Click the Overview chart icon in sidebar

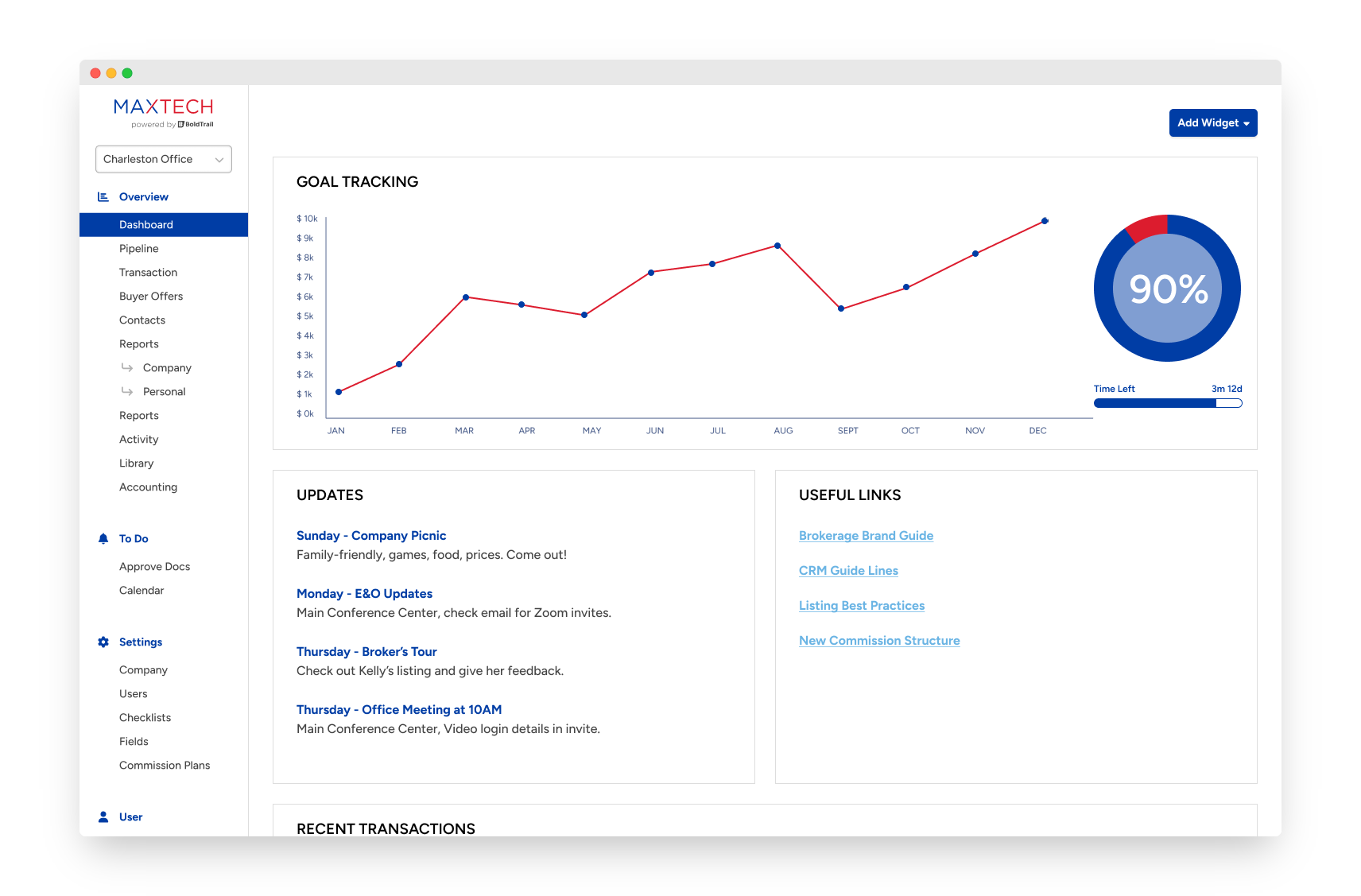tap(103, 197)
